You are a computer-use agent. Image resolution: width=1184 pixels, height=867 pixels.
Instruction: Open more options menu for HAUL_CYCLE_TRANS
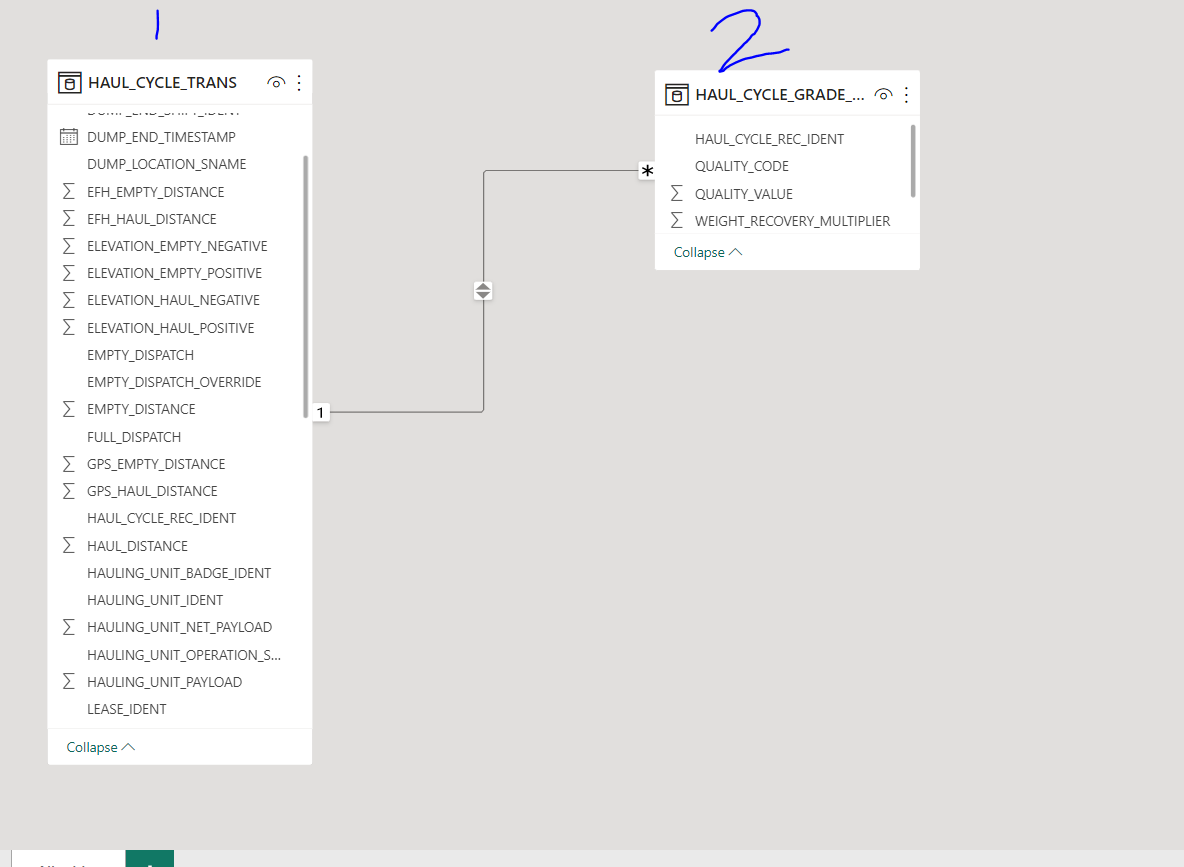tap(300, 82)
